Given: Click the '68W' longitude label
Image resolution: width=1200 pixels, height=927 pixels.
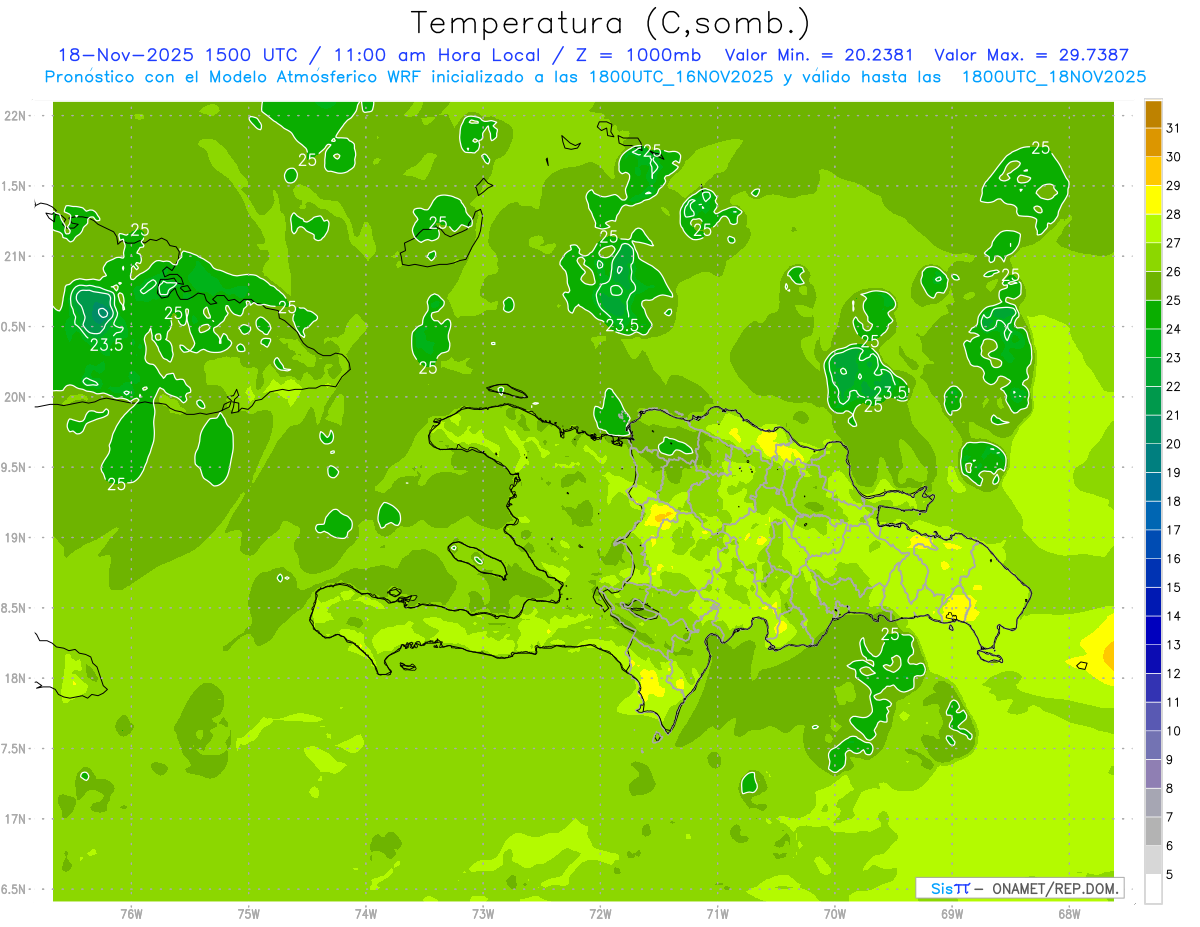Looking at the screenshot, I should click(x=1069, y=913).
